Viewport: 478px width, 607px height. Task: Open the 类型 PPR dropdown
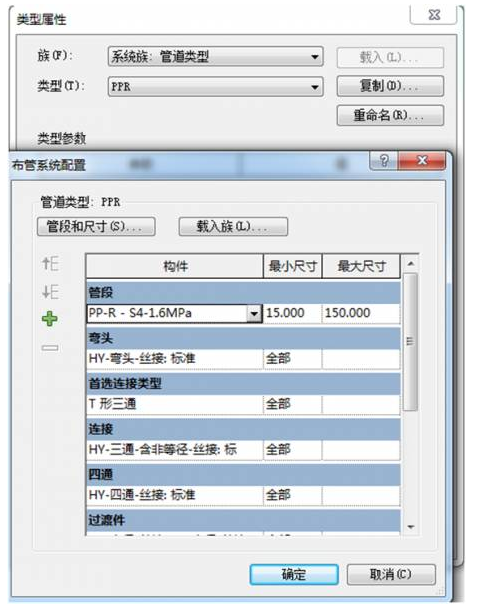point(216,86)
